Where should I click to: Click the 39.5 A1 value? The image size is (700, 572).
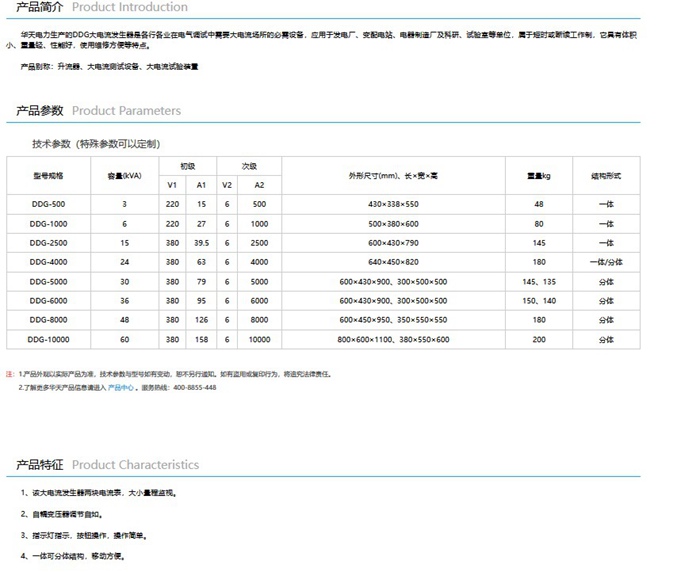[x=201, y=243]
